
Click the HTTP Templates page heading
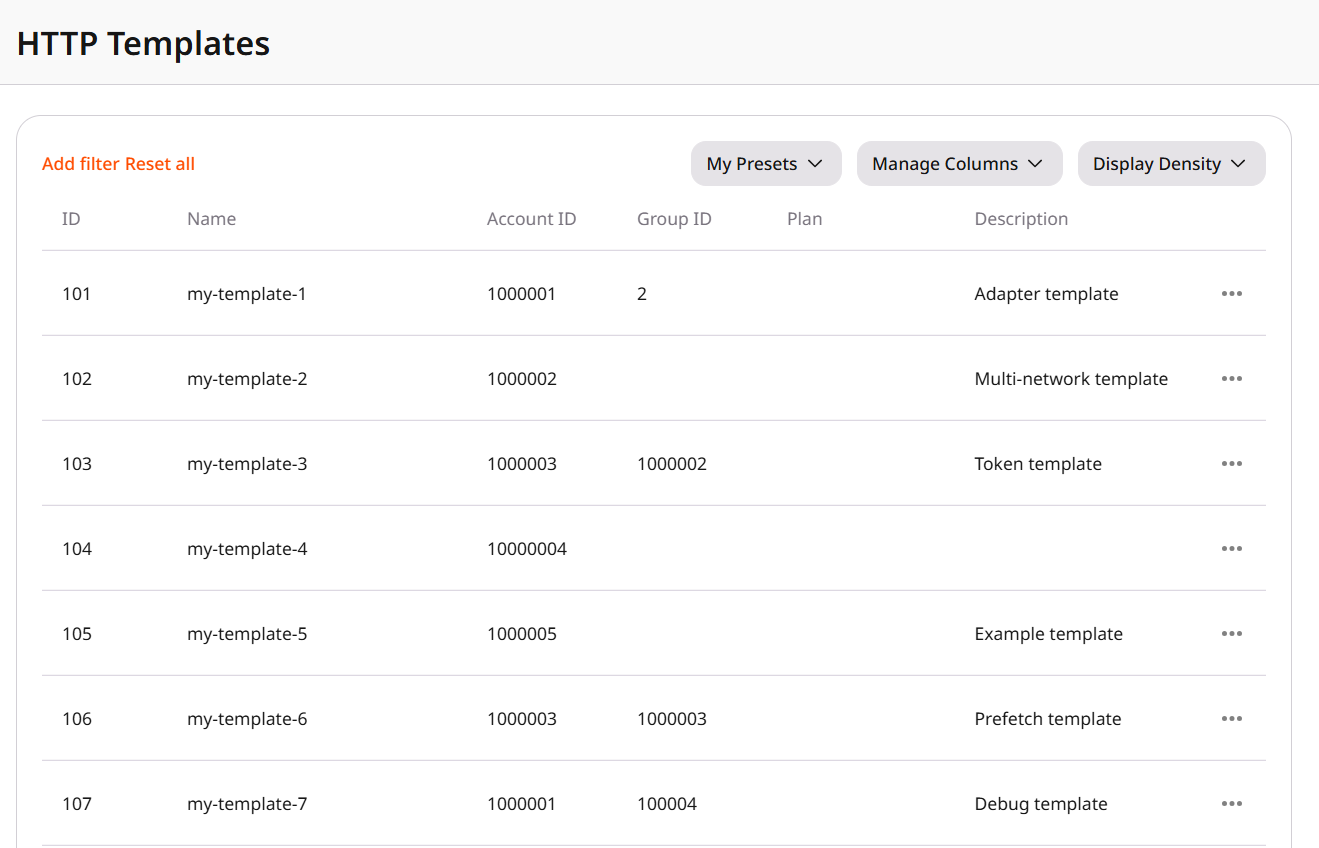coord(144,43)
